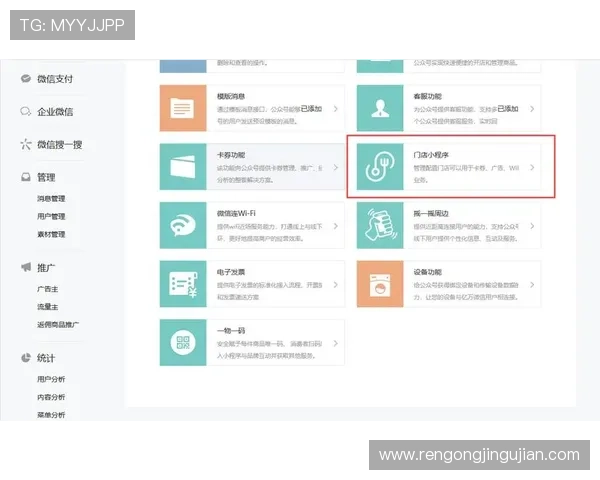Click the 模板消息 card title
The image size is (600, 480).
[231, 96]
